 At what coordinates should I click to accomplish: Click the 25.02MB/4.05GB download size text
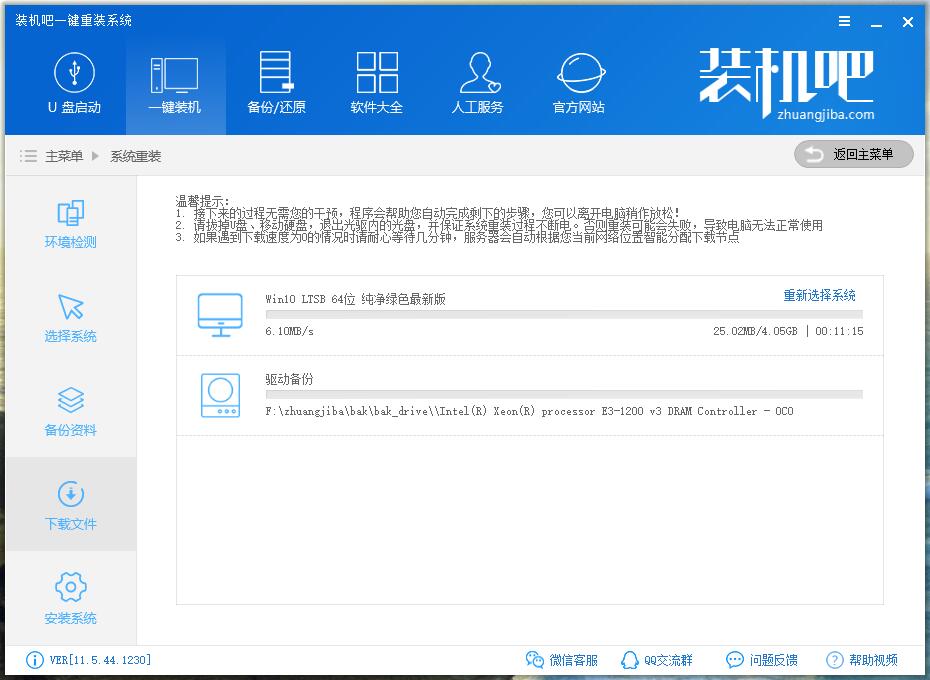(755, 331)
